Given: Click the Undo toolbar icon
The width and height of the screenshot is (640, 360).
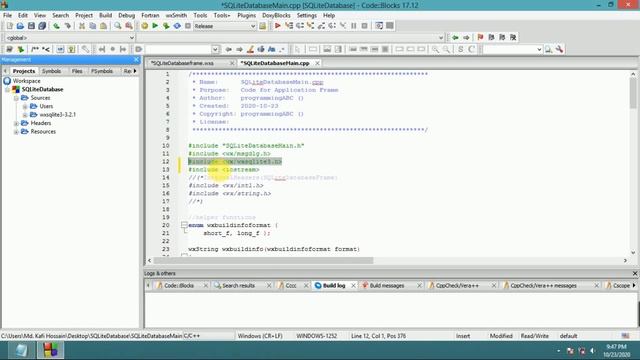Looking at the screenshot, I should click(x=56, y=26).
